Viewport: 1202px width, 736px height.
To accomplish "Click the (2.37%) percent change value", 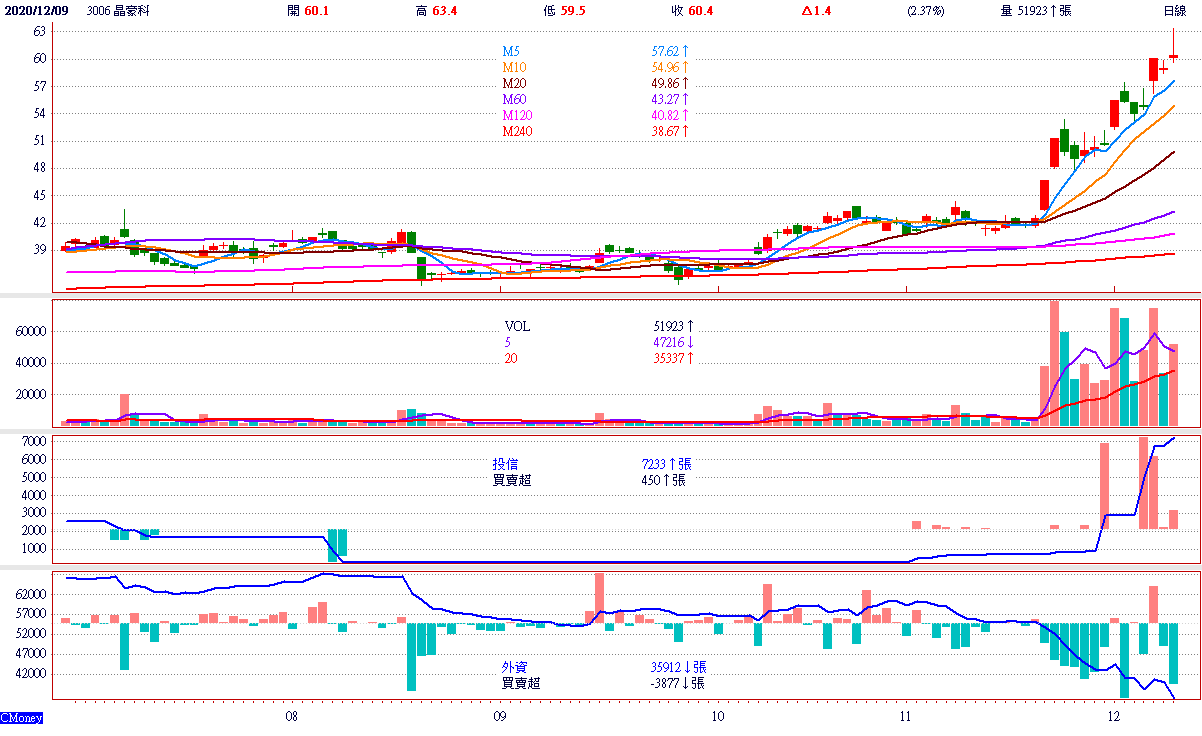I will coord(925,11).
